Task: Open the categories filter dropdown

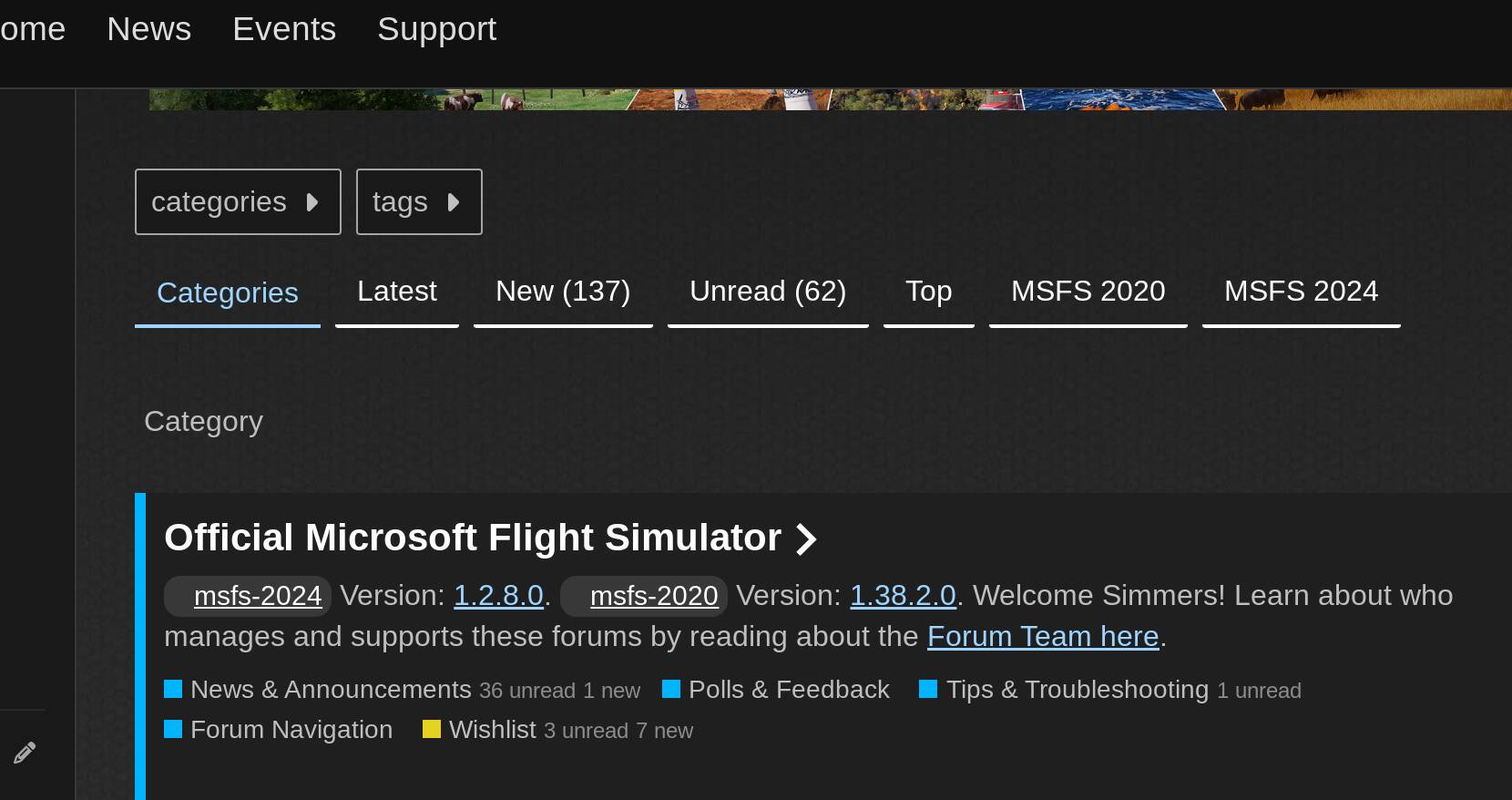Action: pos(237,201)
